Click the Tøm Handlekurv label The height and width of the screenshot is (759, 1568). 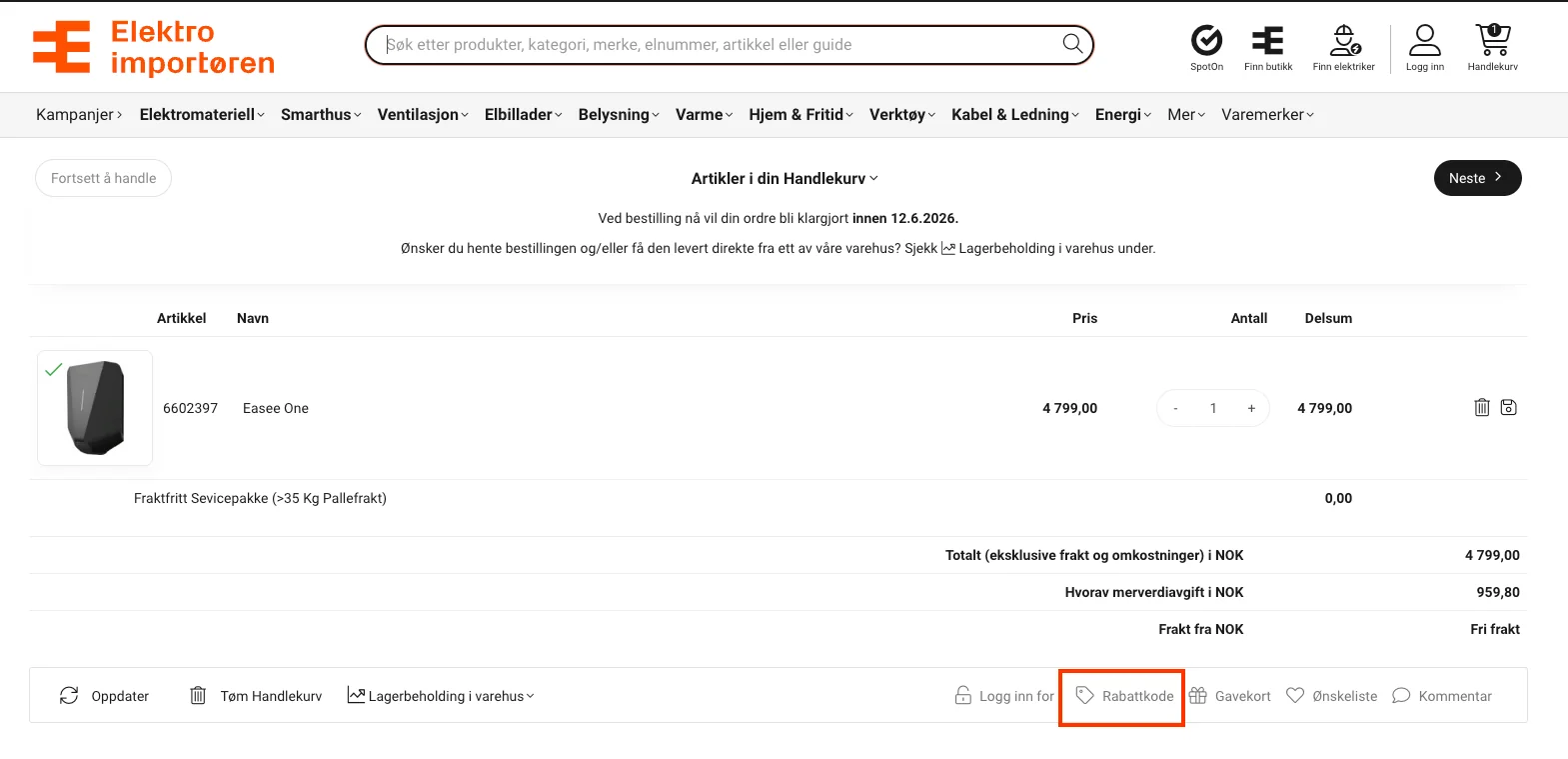tap(271, 696)
